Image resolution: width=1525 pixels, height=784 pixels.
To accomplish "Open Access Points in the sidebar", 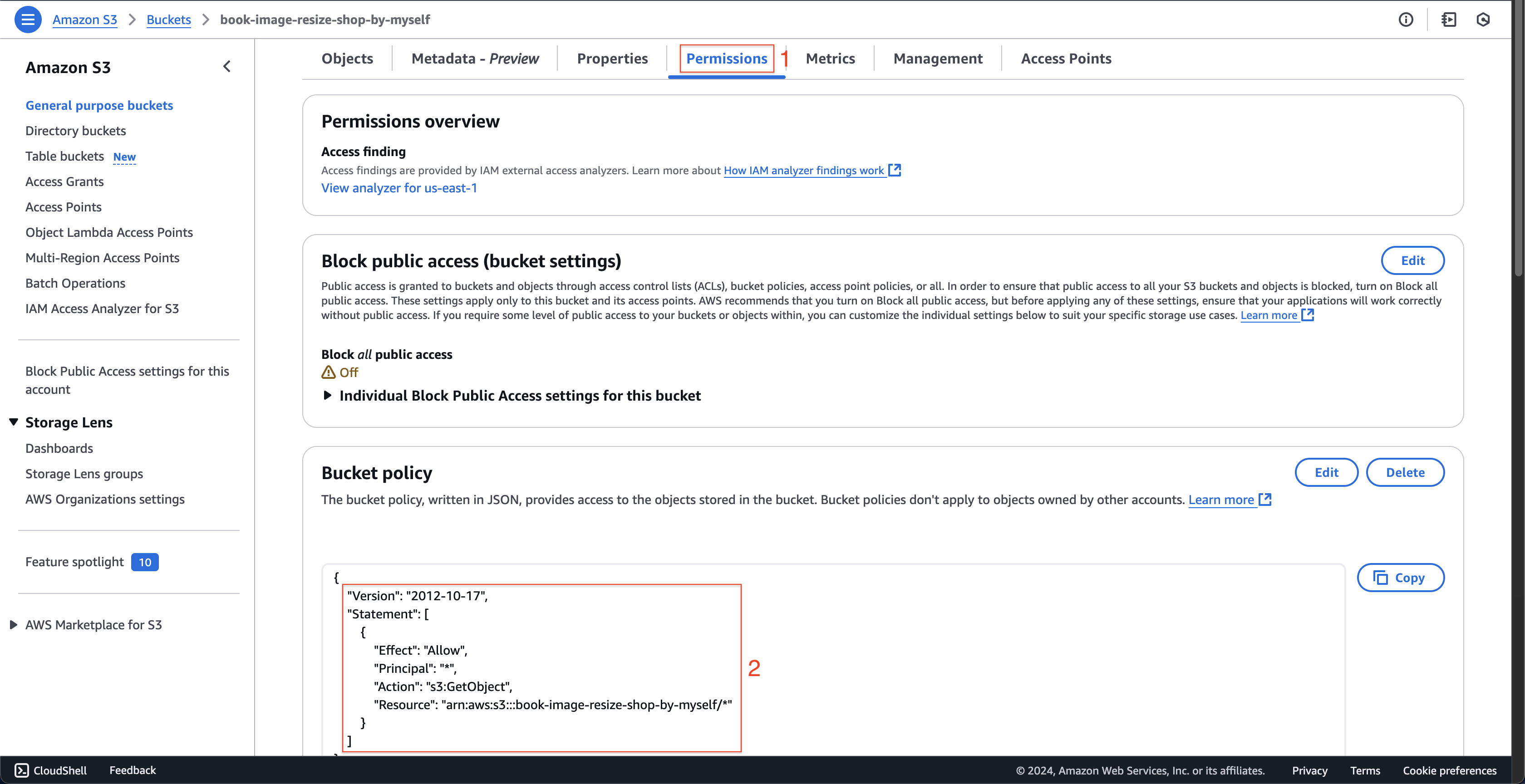I will click(64, 207).
